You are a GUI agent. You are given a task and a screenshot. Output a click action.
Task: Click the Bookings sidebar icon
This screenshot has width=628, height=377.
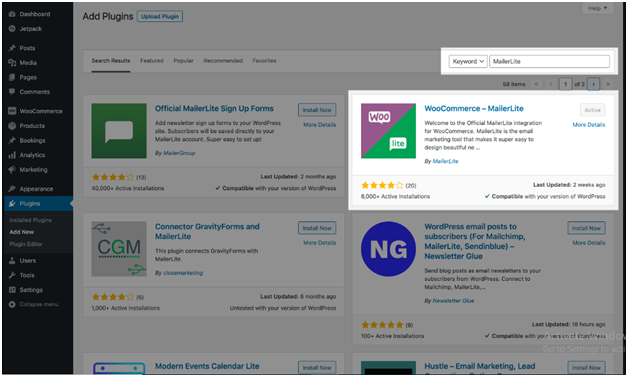(x=12, y=140)
